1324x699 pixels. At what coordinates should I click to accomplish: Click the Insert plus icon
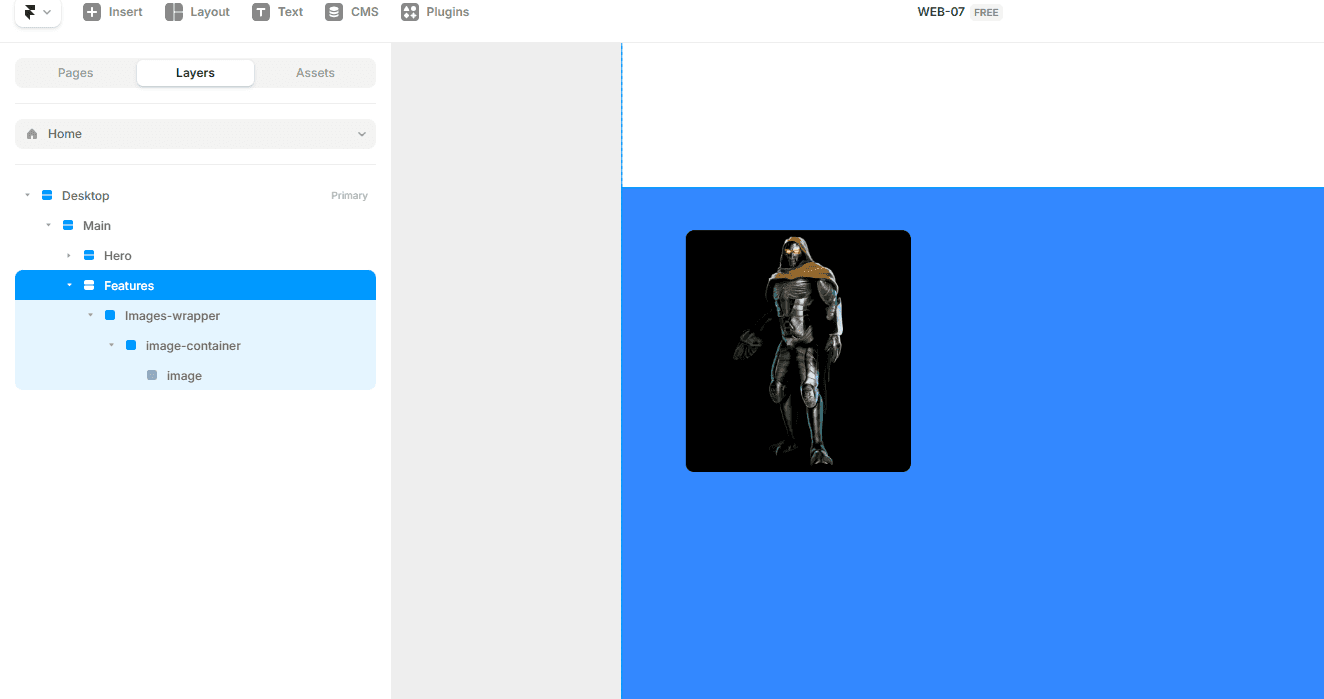(x=92, y=12)
